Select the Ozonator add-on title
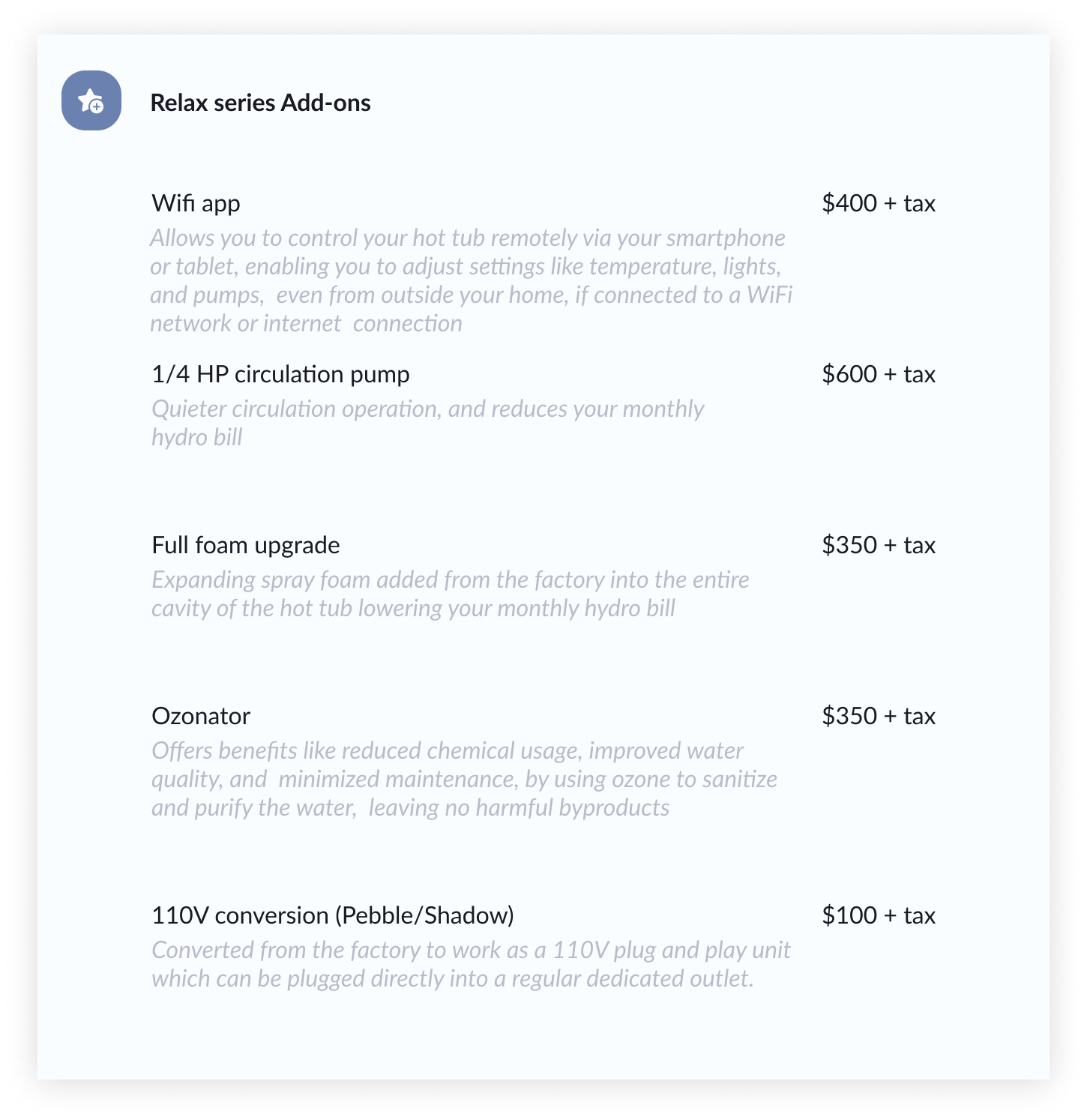 [201, 716]
